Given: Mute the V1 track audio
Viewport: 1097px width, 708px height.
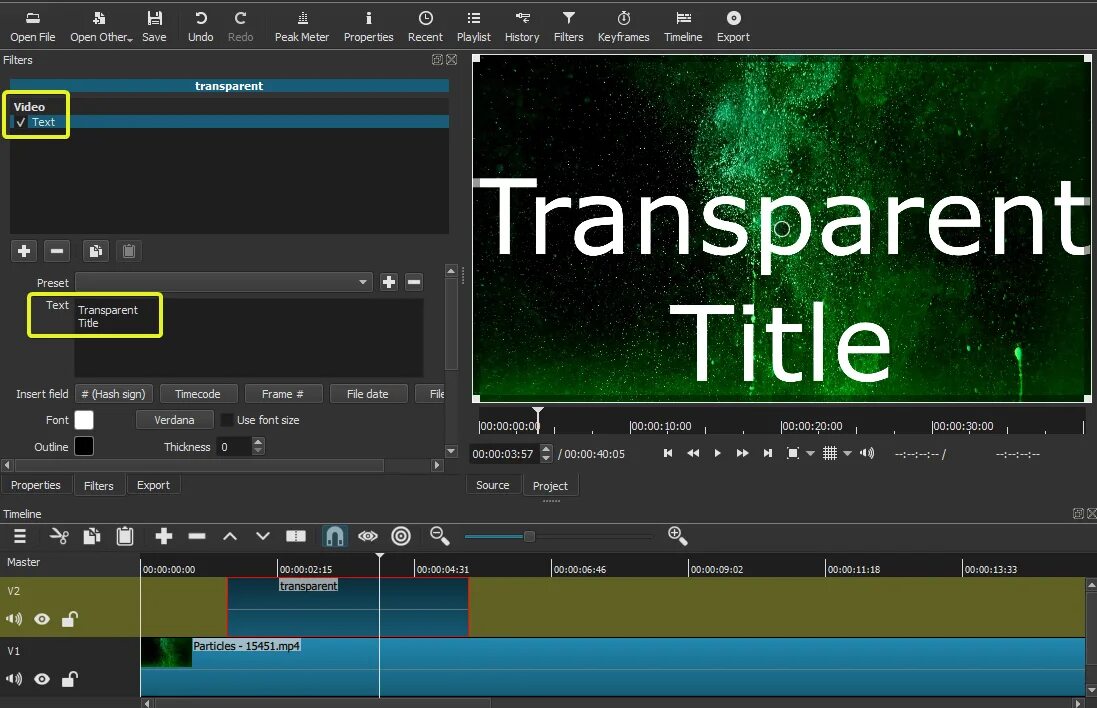Looking at the screenshot, I should (14, 679).
